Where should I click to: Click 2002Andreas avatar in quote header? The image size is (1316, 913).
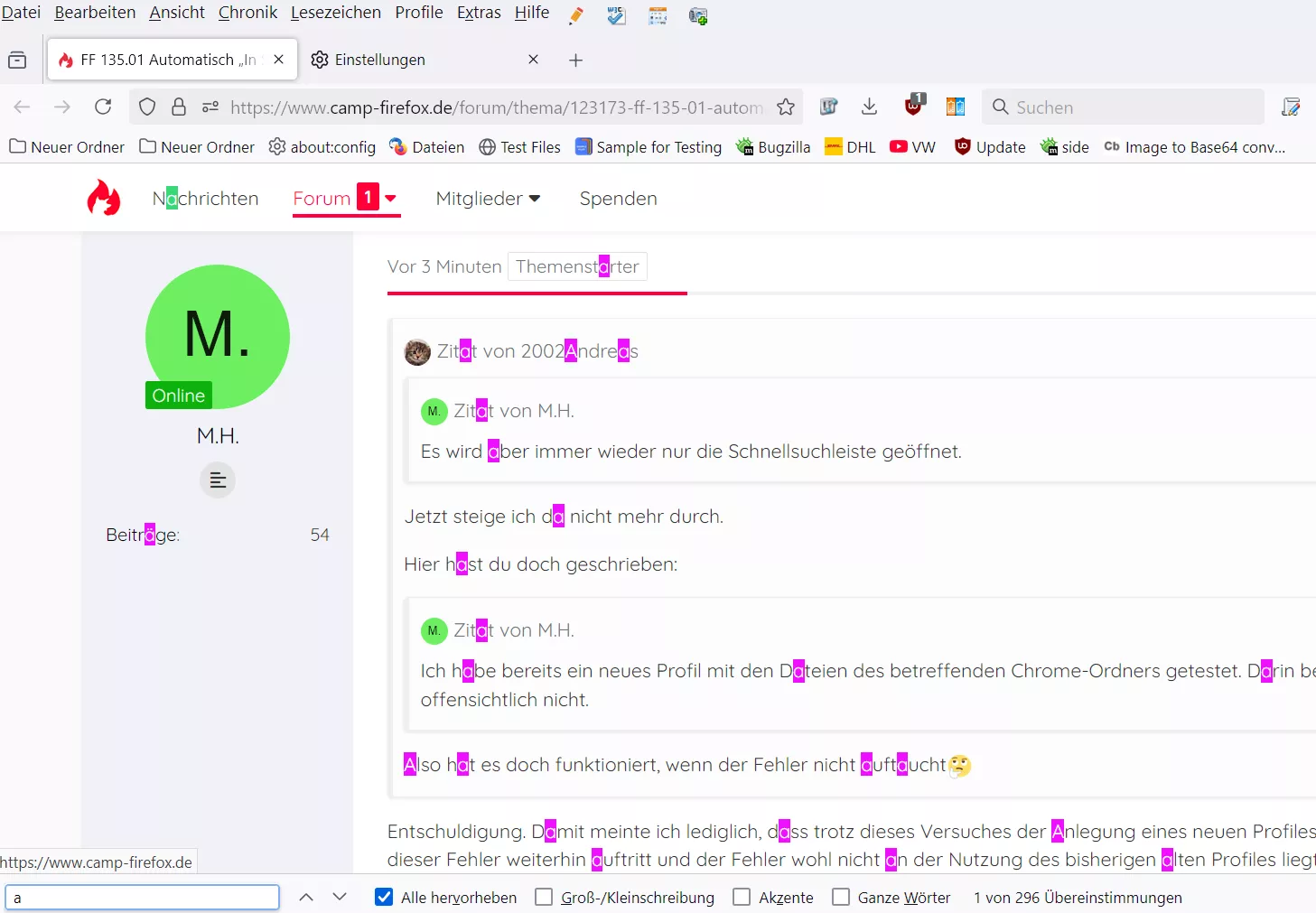pyautogui.click(x=417, y=352)
